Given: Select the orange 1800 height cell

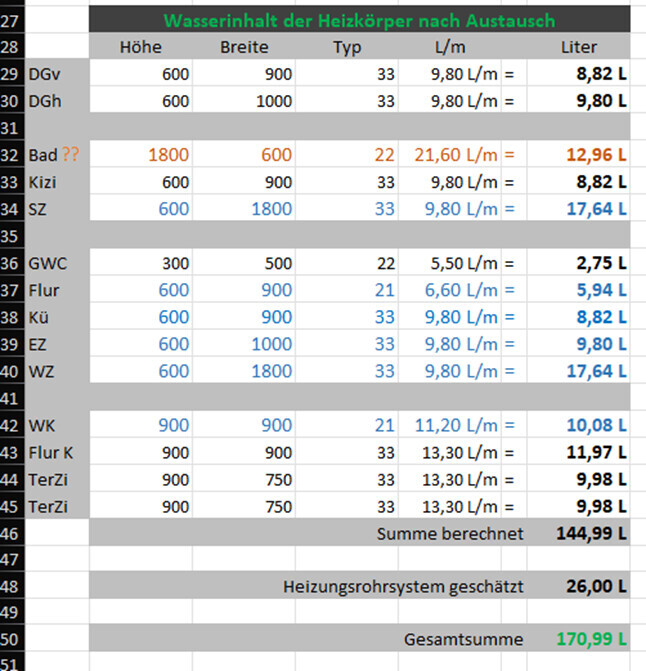Looking at the screenshot, I should [167, 155].
